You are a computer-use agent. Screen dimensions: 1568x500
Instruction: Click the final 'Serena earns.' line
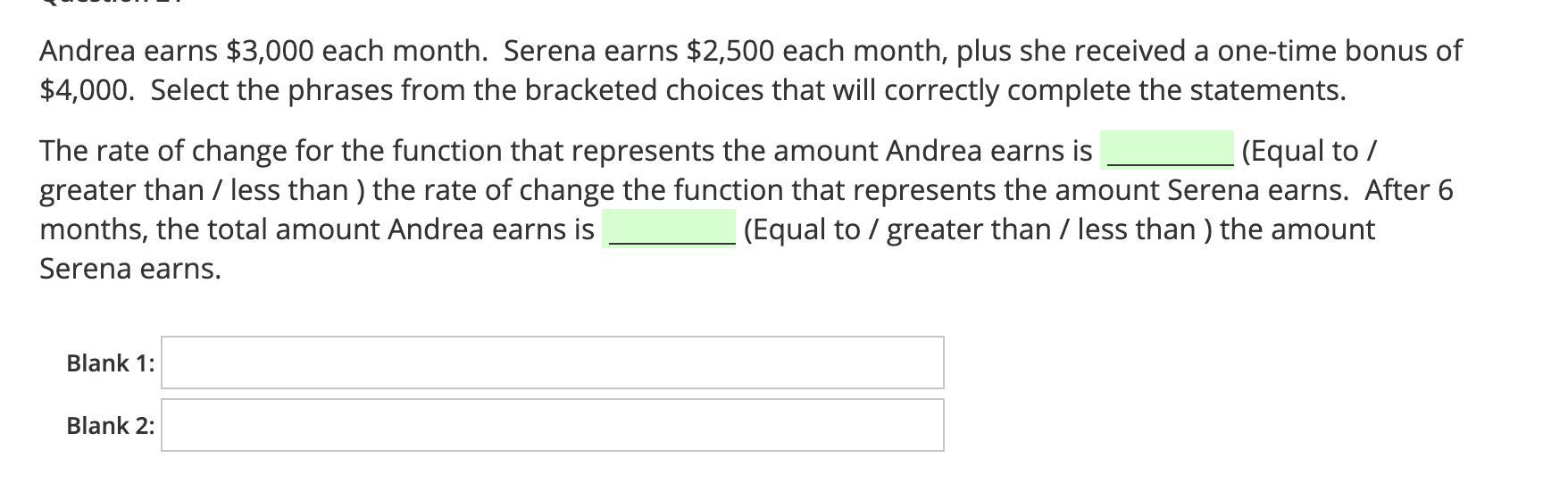[129, 269]
